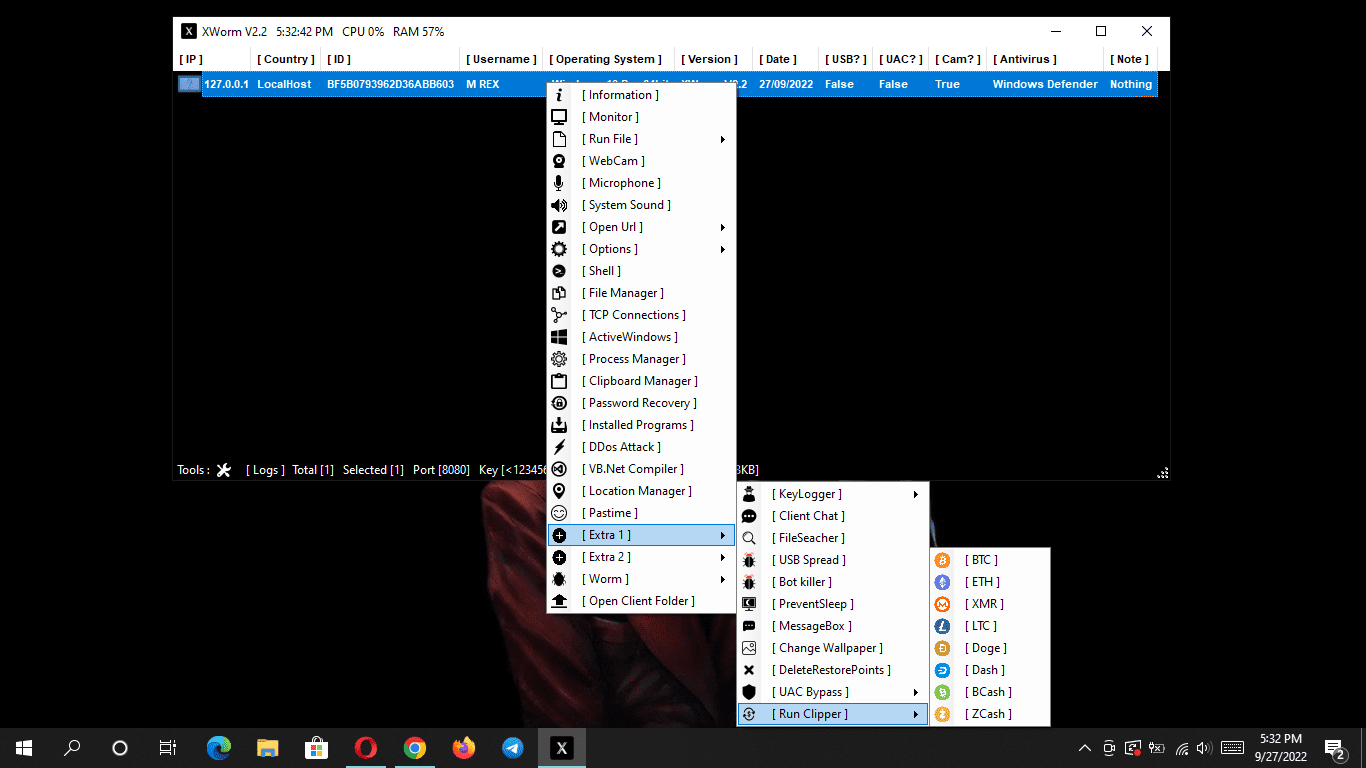Start the DDos Attack tool
This screenshot has width=1366, height=768.
coord(620,446)
